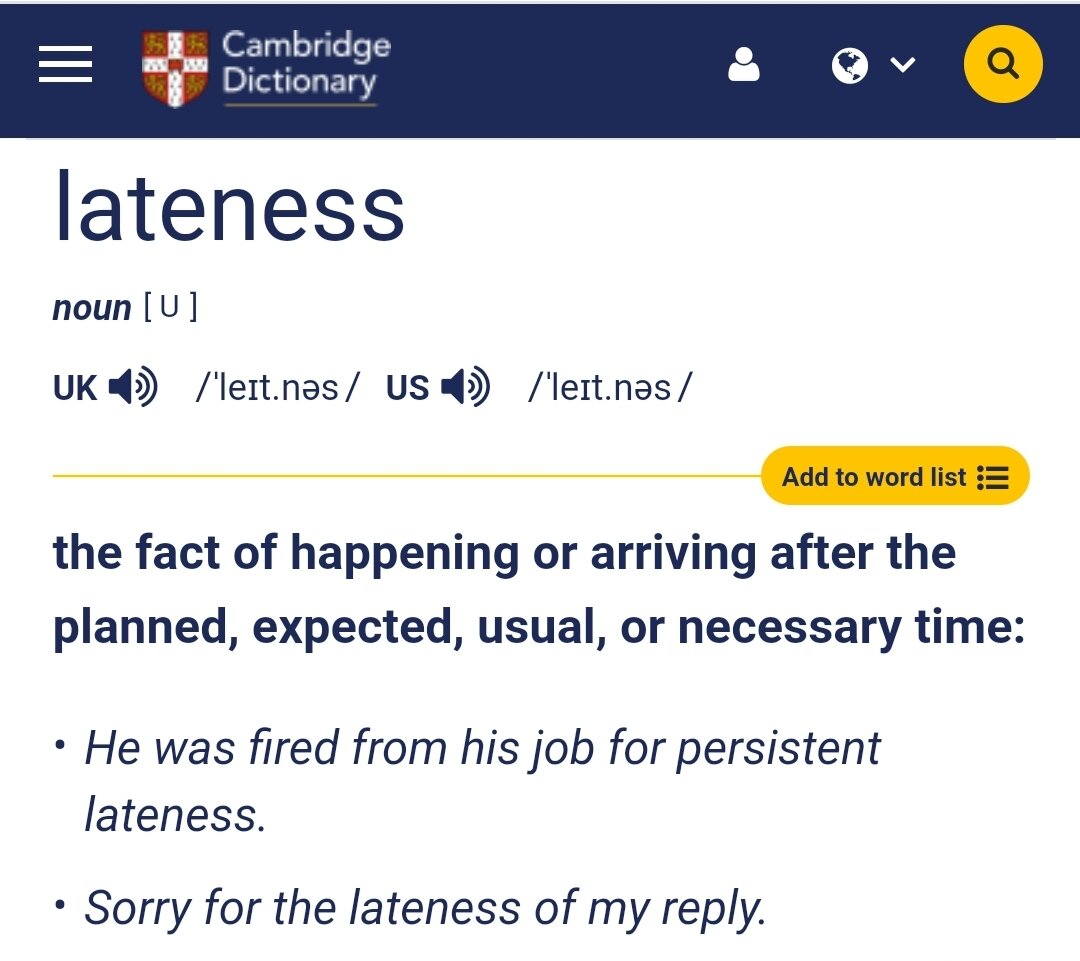Click the "noun" part of speech label

pos(92,309)
